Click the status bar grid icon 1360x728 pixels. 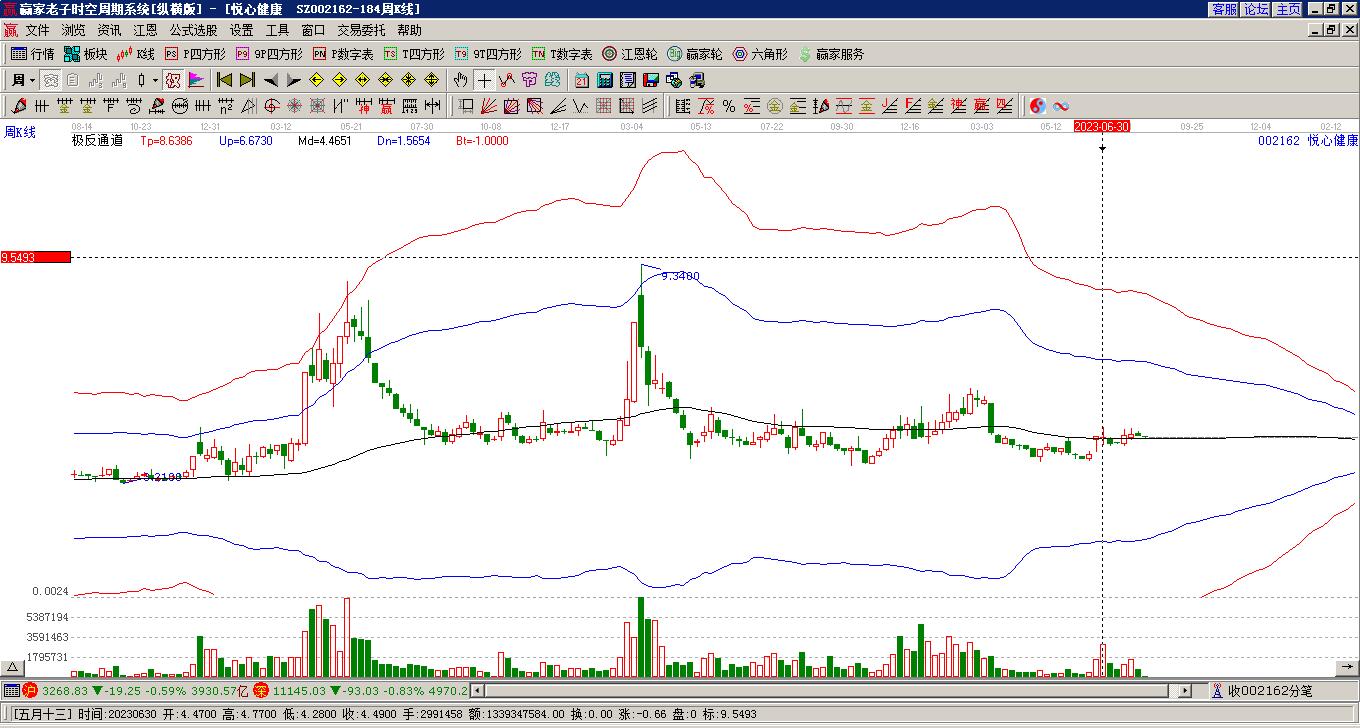tap(11, 690)
